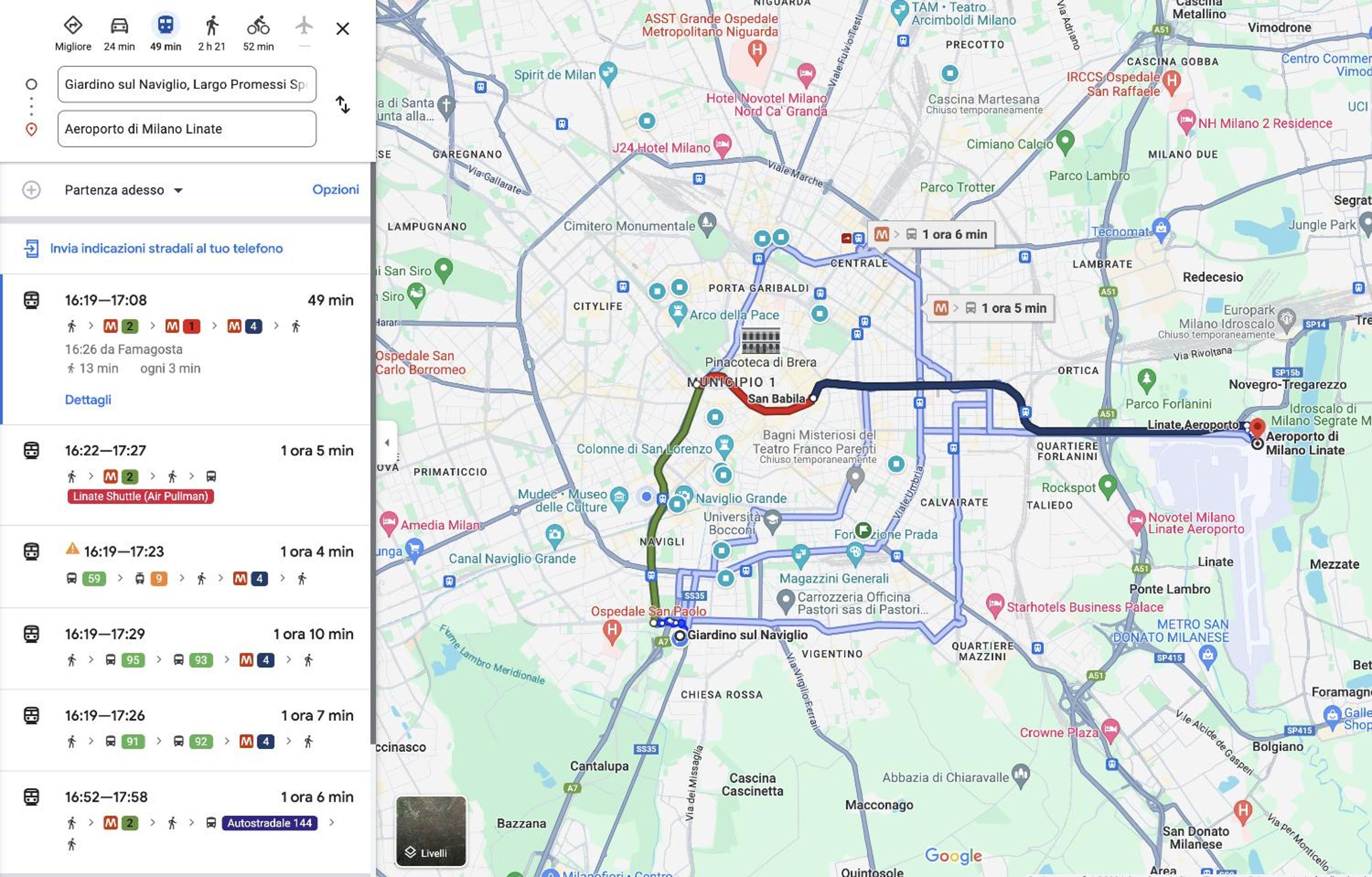This screenshot has height=877, width=1372.
Task: Select the flight travel mode icon
Action: click(x=304, y=25)
